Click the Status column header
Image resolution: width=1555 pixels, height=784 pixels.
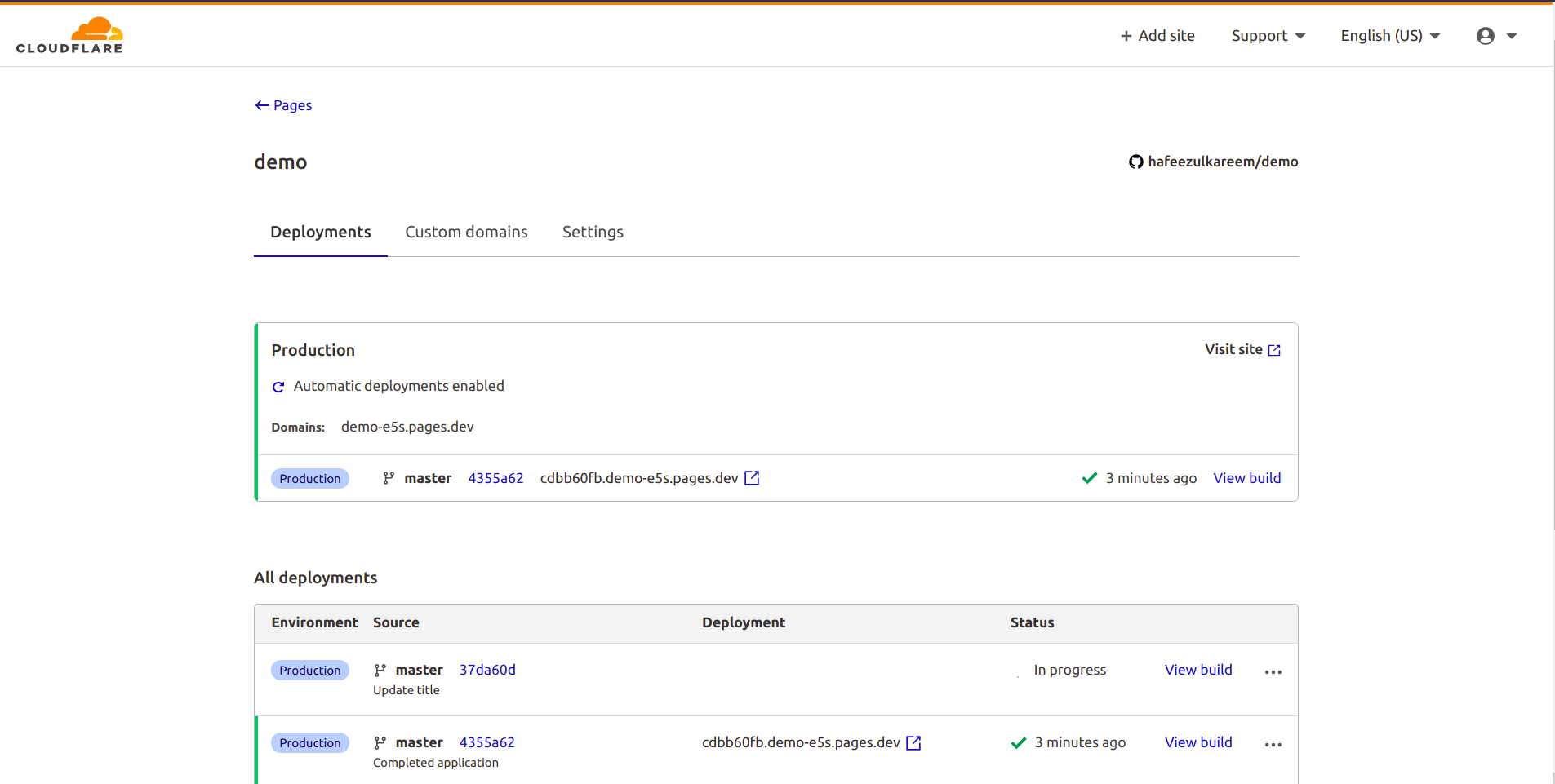1032,622
